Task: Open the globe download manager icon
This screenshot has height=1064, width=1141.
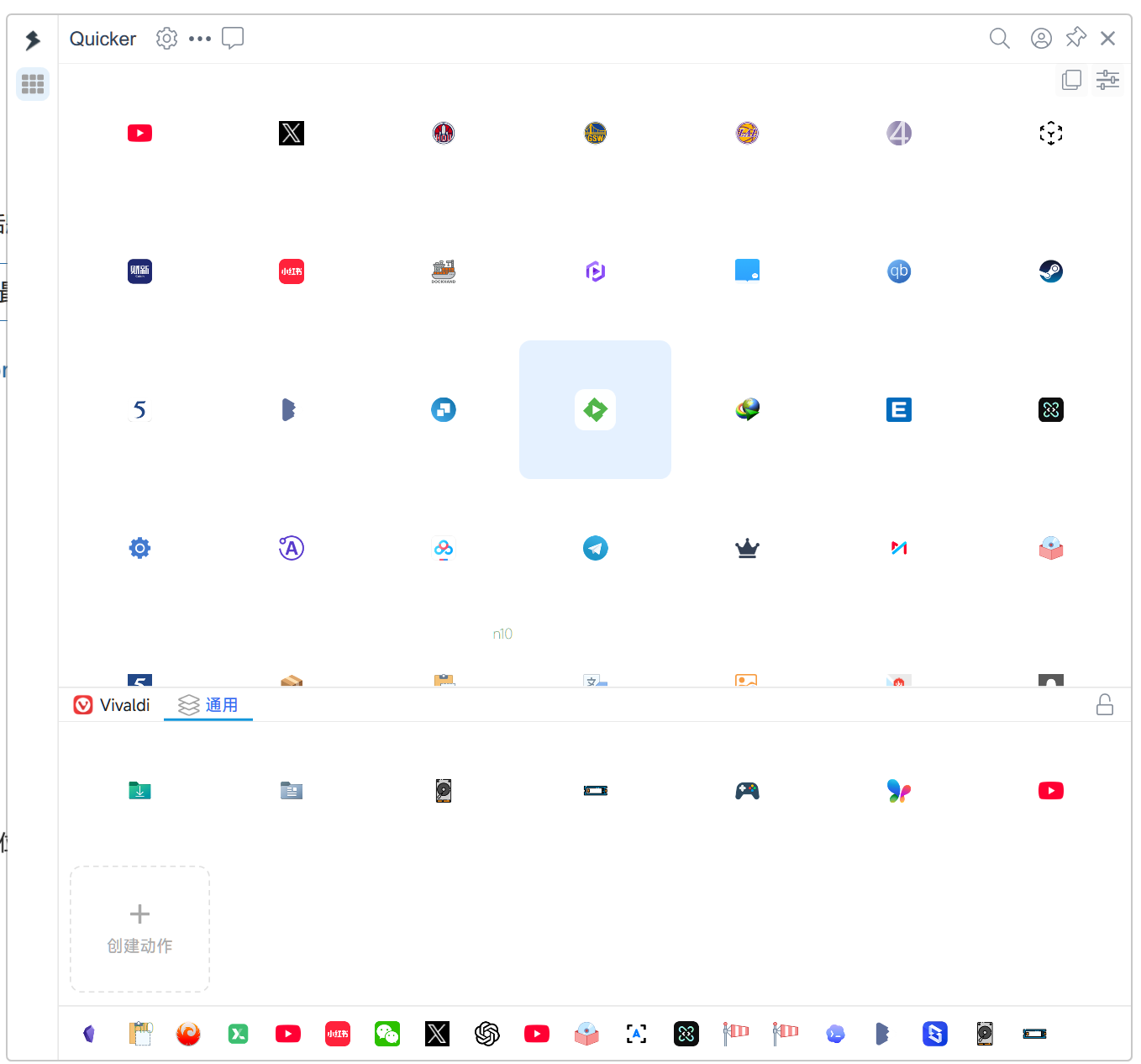Action: click(747, 409)
